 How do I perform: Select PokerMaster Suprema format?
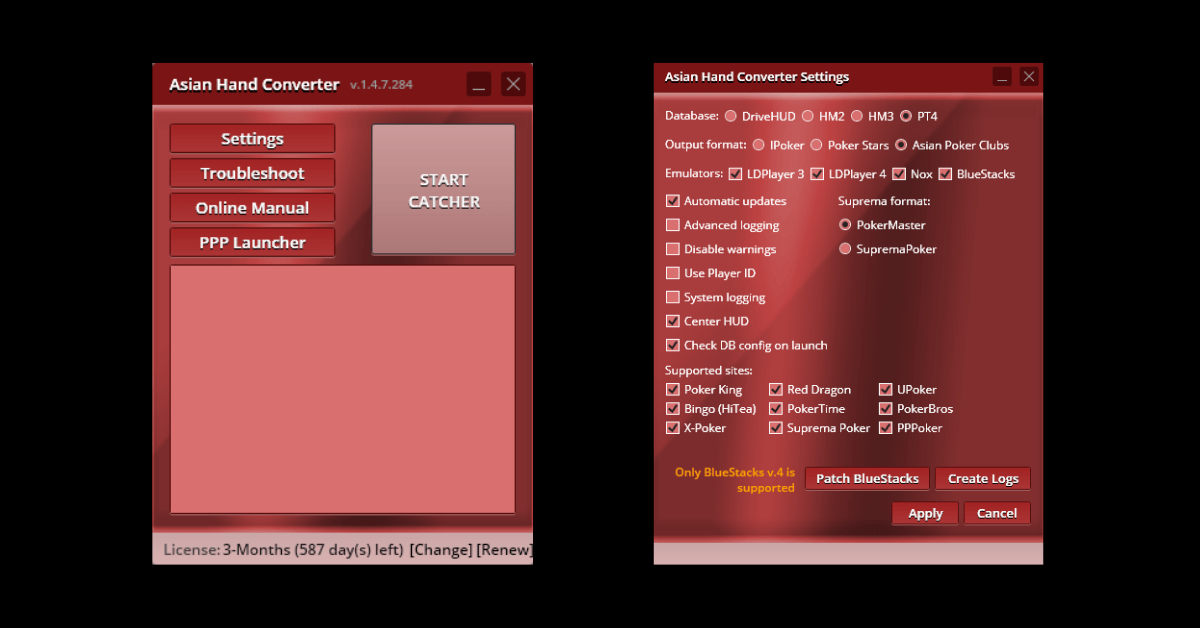coord(845,225)
